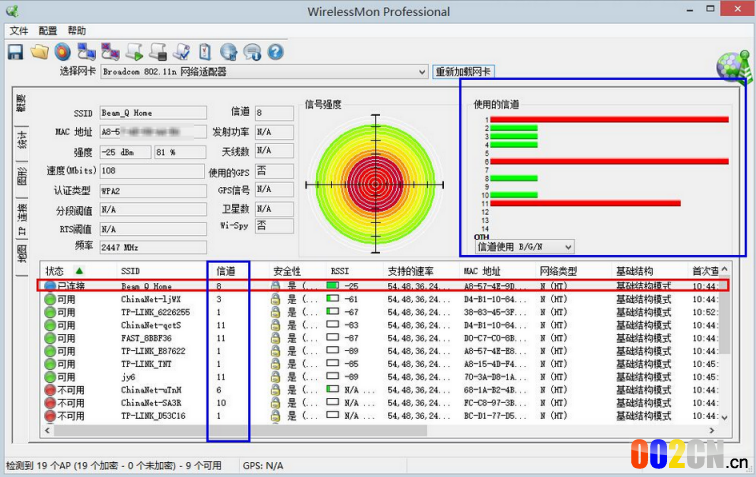Click the 重新加载网卡 button
Screen dimensions: 756x477
coord(463,72)
